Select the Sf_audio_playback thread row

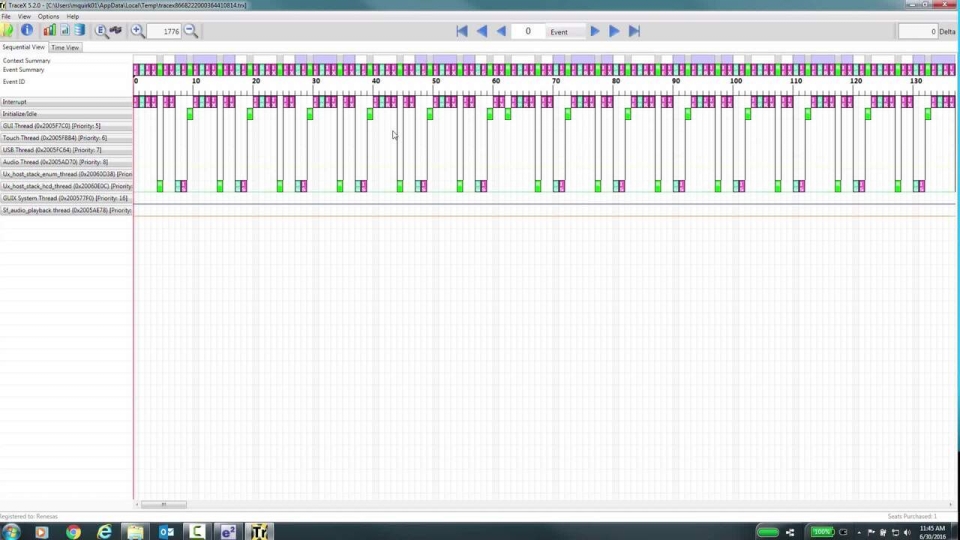[66, 210]
